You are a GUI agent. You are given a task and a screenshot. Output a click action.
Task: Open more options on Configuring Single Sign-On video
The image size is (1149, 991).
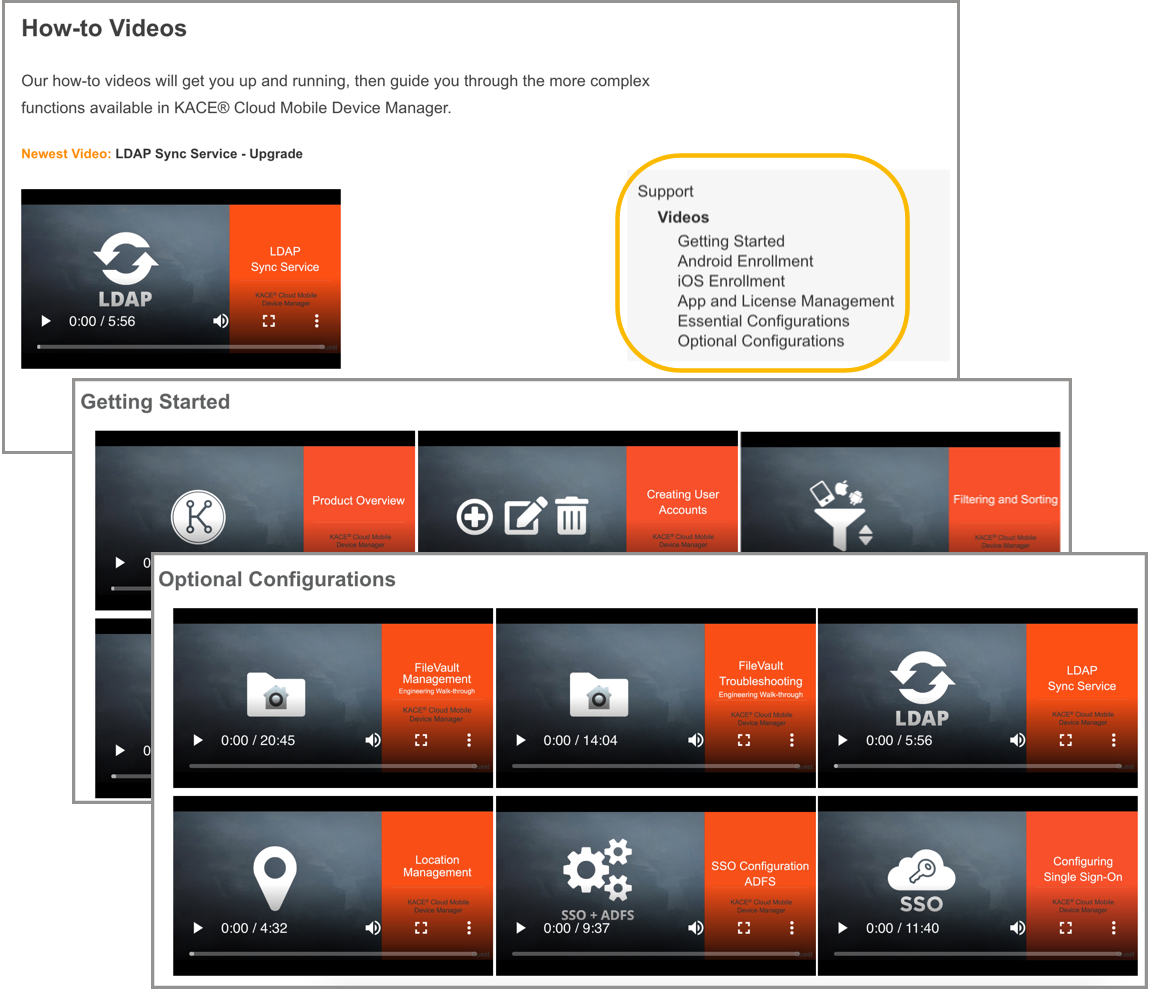[x=1114, y=928]
